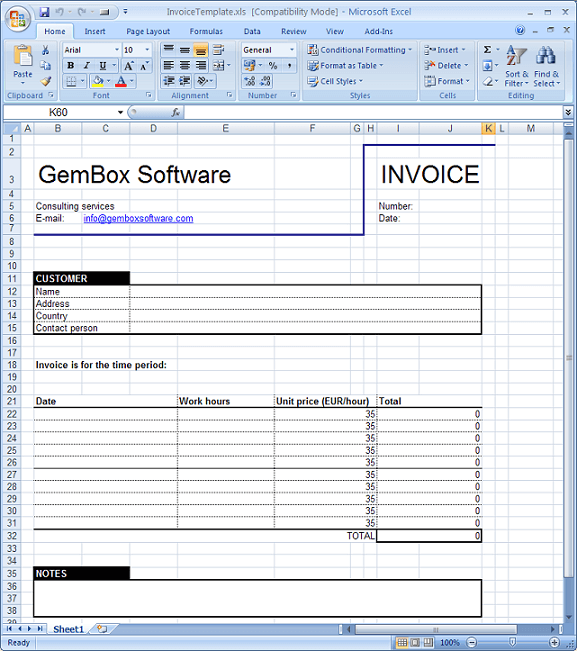Click the Copy icon
The image size is (577, 651).
45,66
